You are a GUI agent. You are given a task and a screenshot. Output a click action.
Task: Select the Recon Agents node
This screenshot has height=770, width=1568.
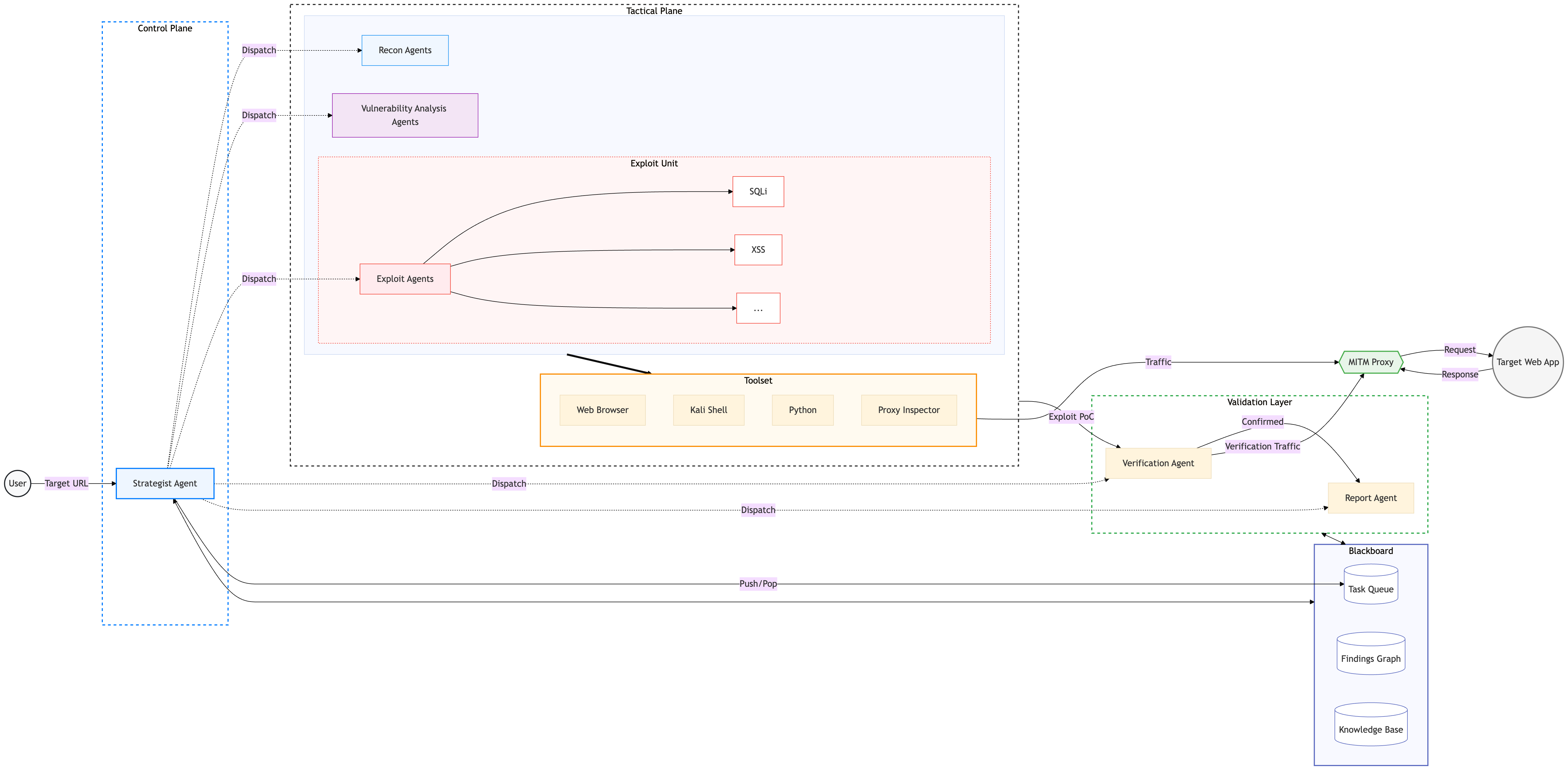[x=405, y=50]
